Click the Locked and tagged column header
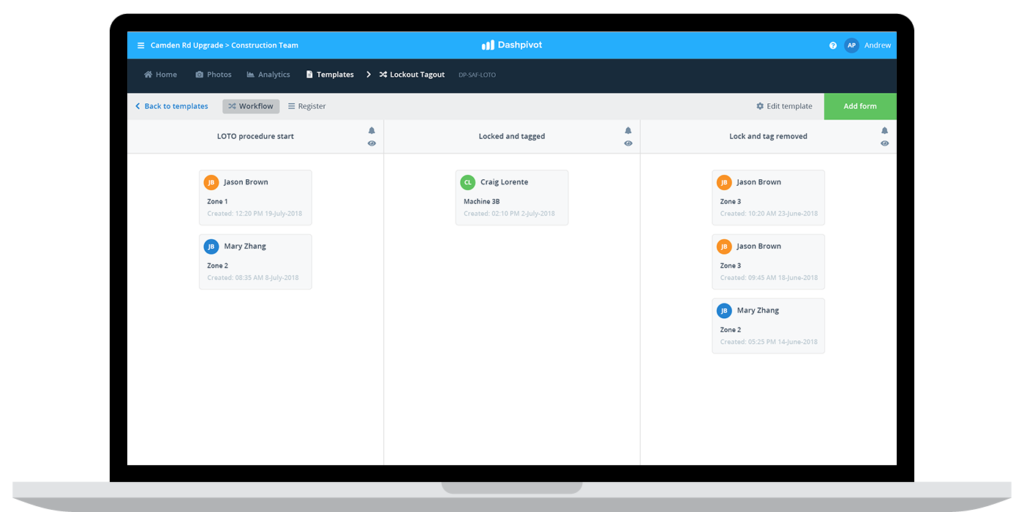 [x=512, y=136]
